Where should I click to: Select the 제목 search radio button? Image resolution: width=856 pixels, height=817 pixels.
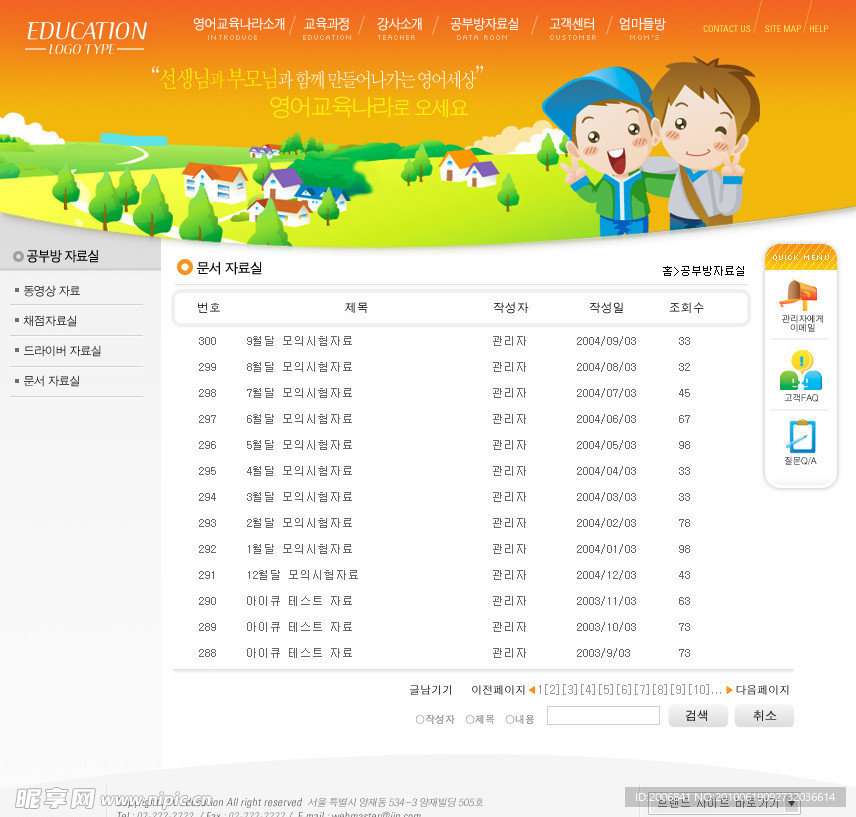point(469,719)
